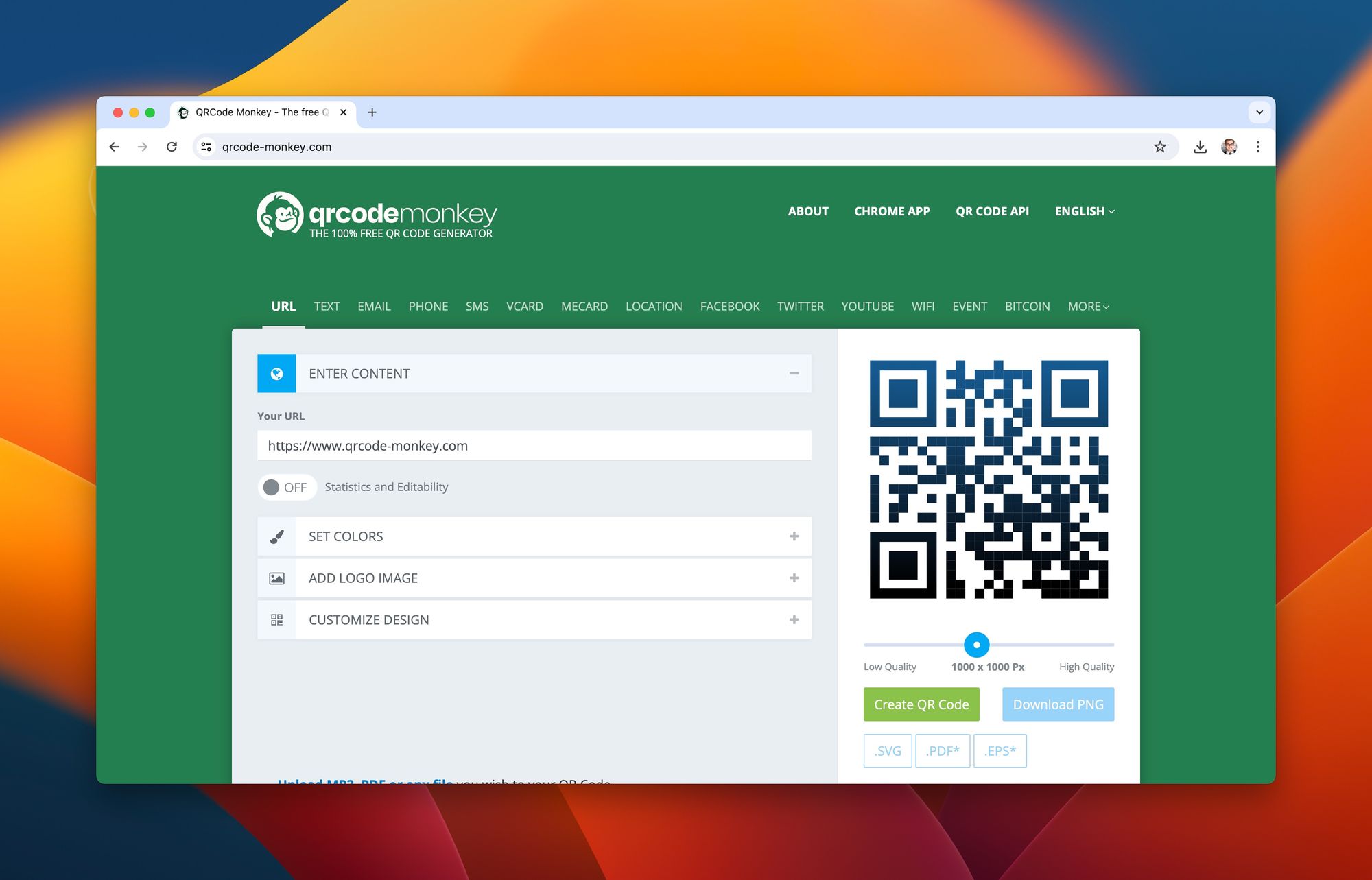Image resolution: width=1372 pixels, height=880 pixels.
Task: Switch to the Bitcoin tab
Action: click(x=1027, y=307)
